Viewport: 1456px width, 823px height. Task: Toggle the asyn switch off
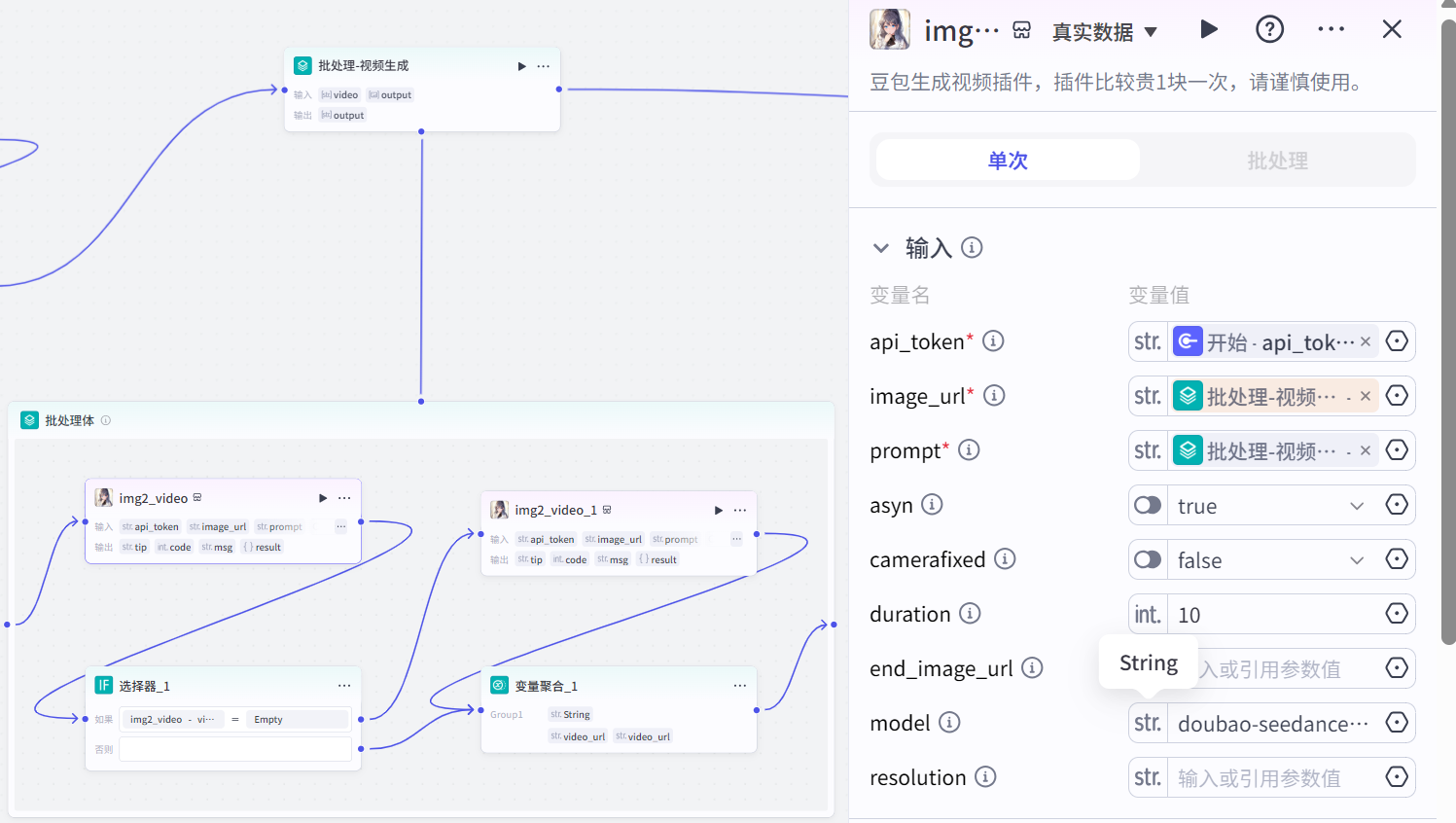pos(1147,505)
